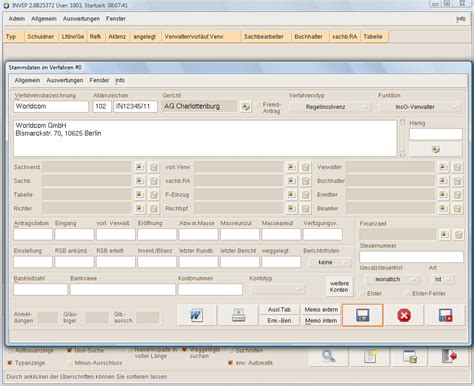
Task: Click the Finanzamt delete icon
Action: (458, 235)
